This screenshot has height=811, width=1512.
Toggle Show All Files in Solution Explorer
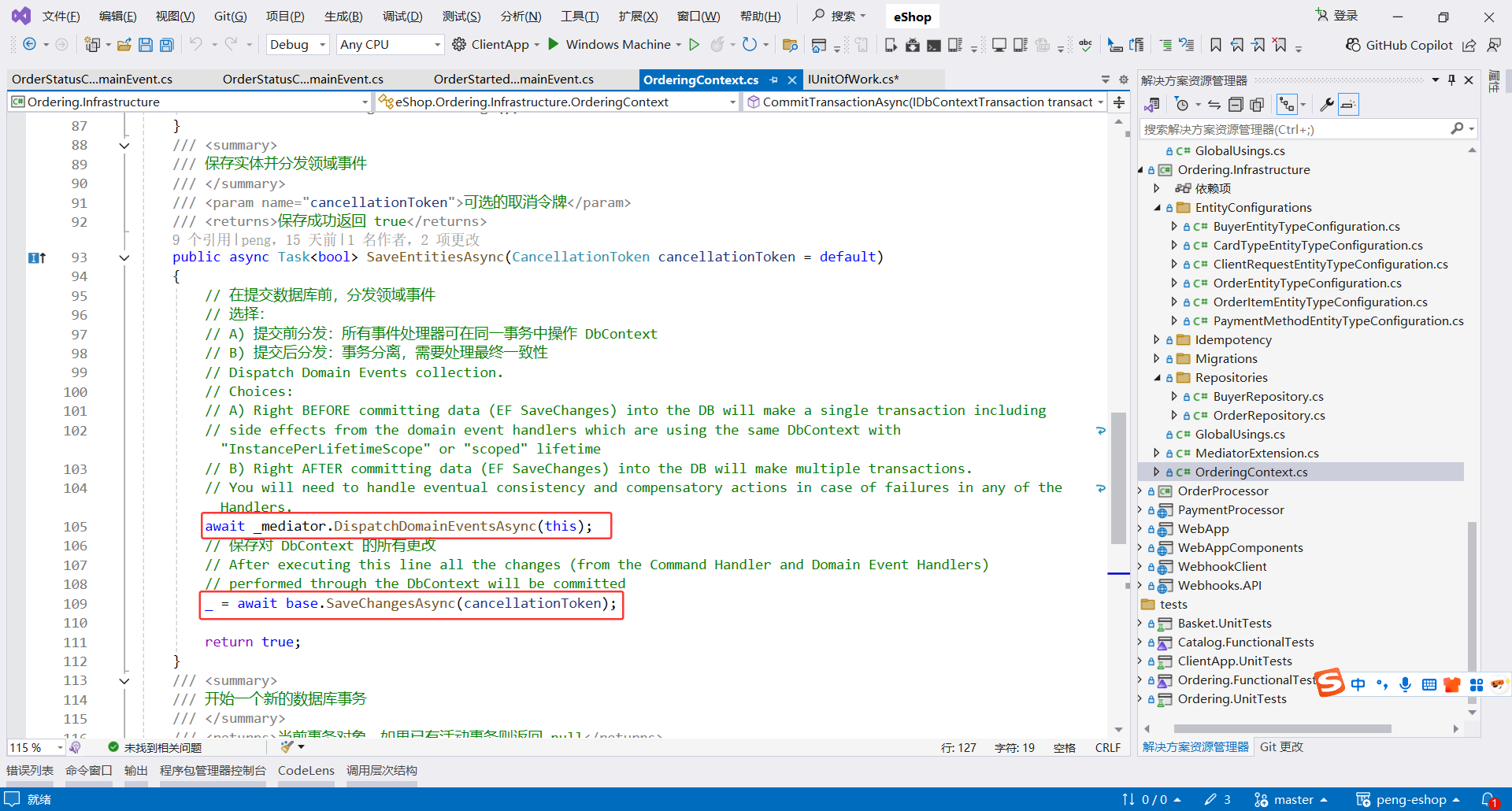[1257, 105]
